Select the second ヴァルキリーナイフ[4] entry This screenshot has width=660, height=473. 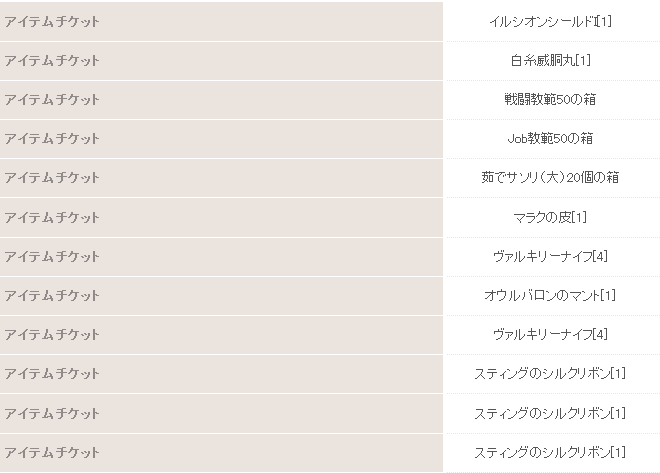click(550, 334)
